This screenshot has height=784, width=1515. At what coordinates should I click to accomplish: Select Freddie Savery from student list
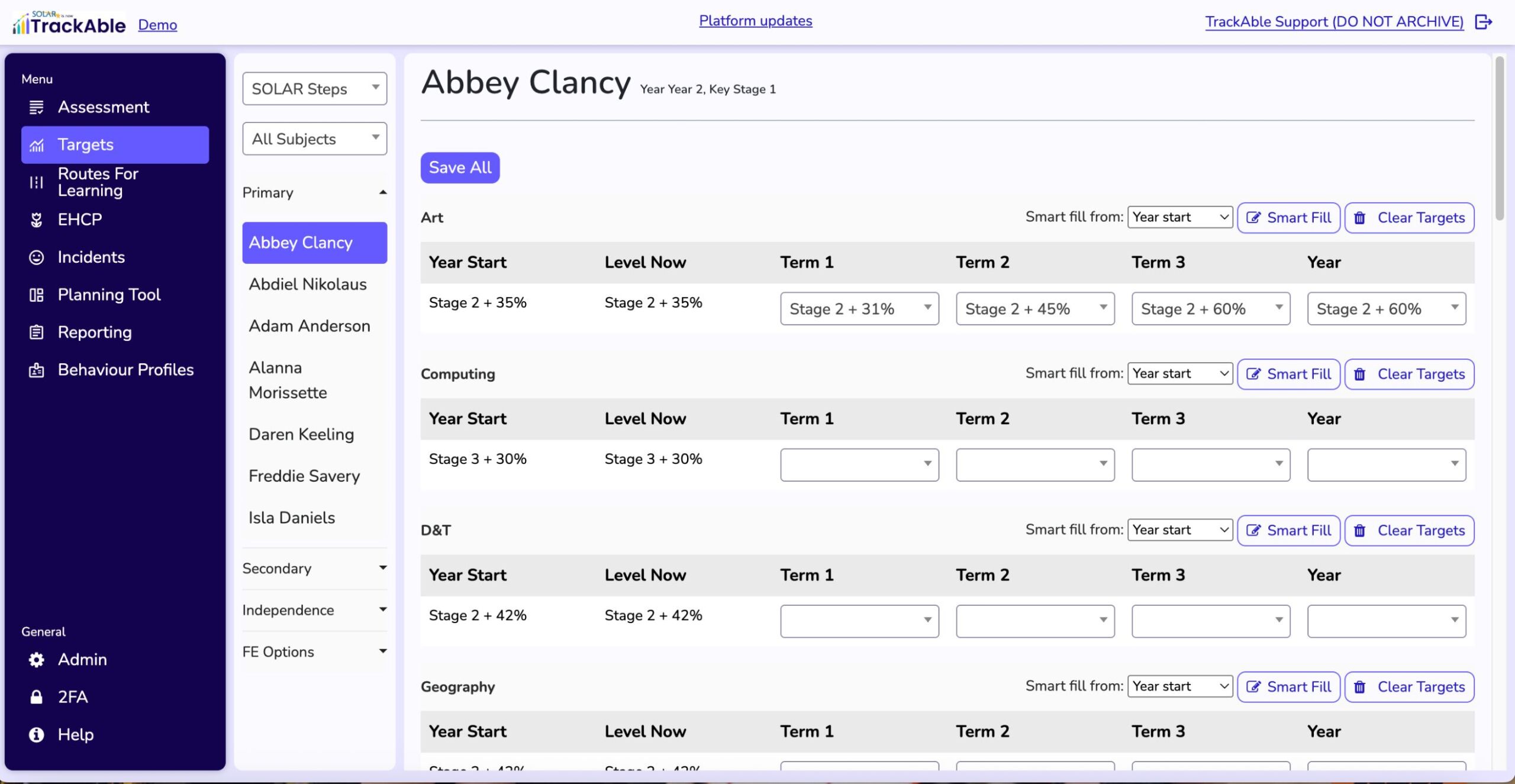304,476
